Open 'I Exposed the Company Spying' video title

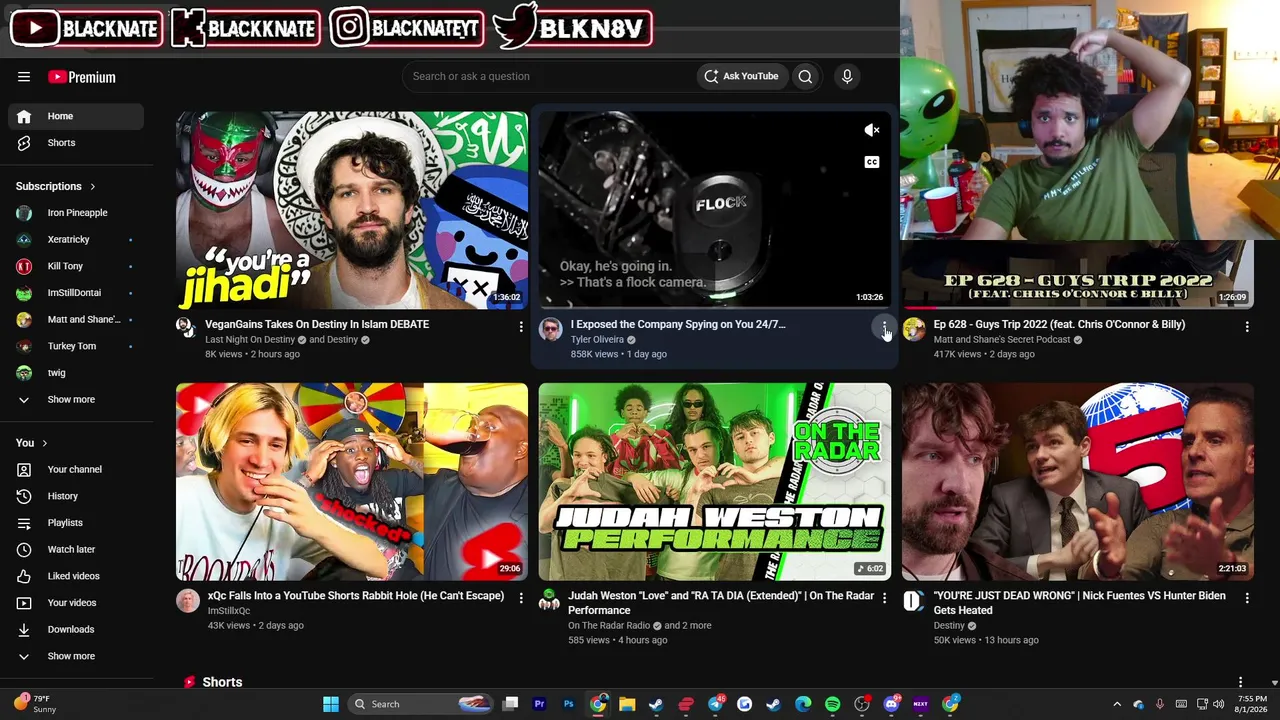click(x=678, y=324)
